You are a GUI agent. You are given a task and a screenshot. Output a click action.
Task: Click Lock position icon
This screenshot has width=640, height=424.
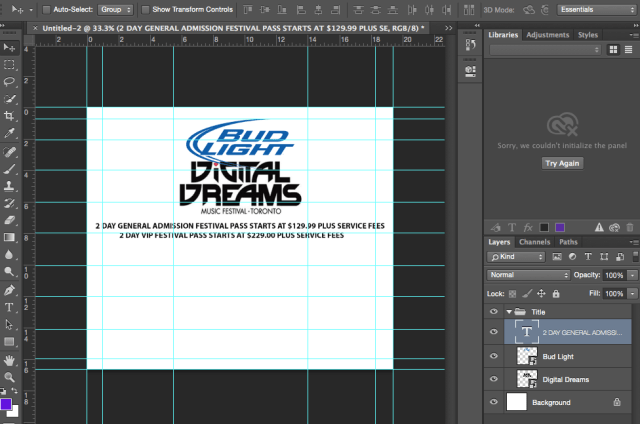pyautogui.click(x=541, y=293)
